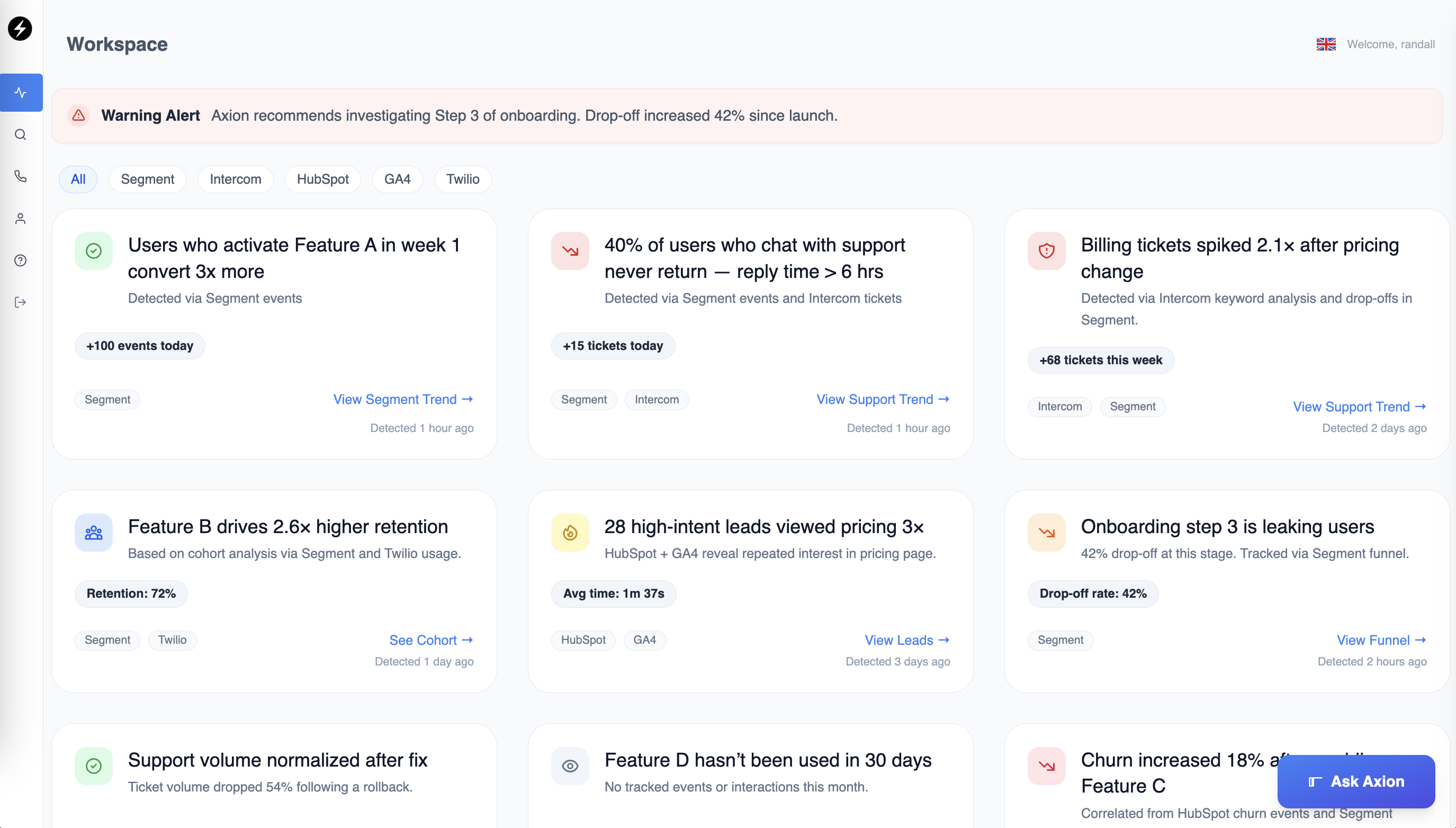Click flame icon on high-intent leads card

(x=570, y=533)
